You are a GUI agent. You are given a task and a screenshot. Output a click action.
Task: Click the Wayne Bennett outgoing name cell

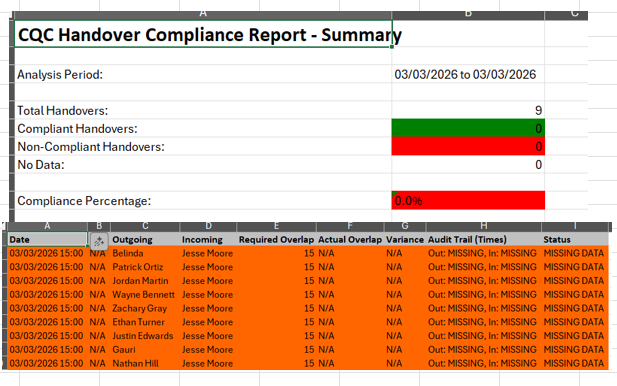coord(145,294)
